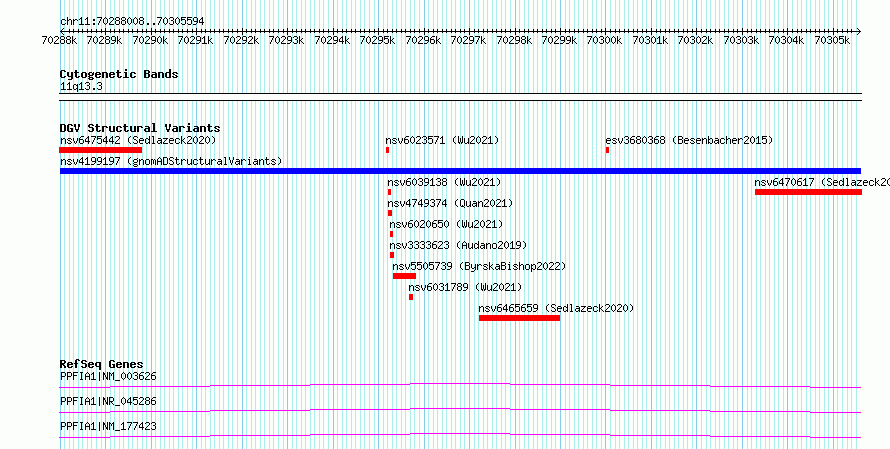Click nsv3333623 (Audano2019) label

tap(458, 245)
